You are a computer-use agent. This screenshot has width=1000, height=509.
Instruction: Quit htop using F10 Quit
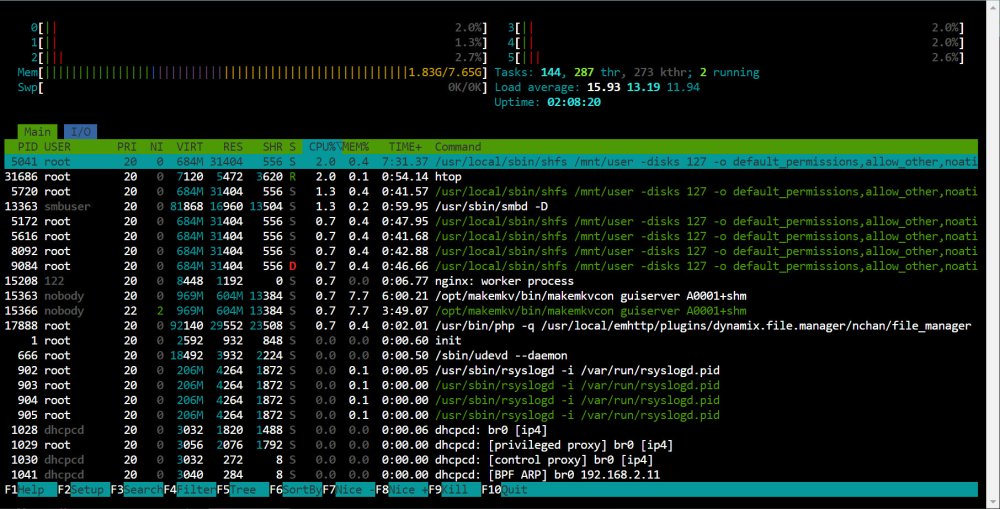[504, 490]
